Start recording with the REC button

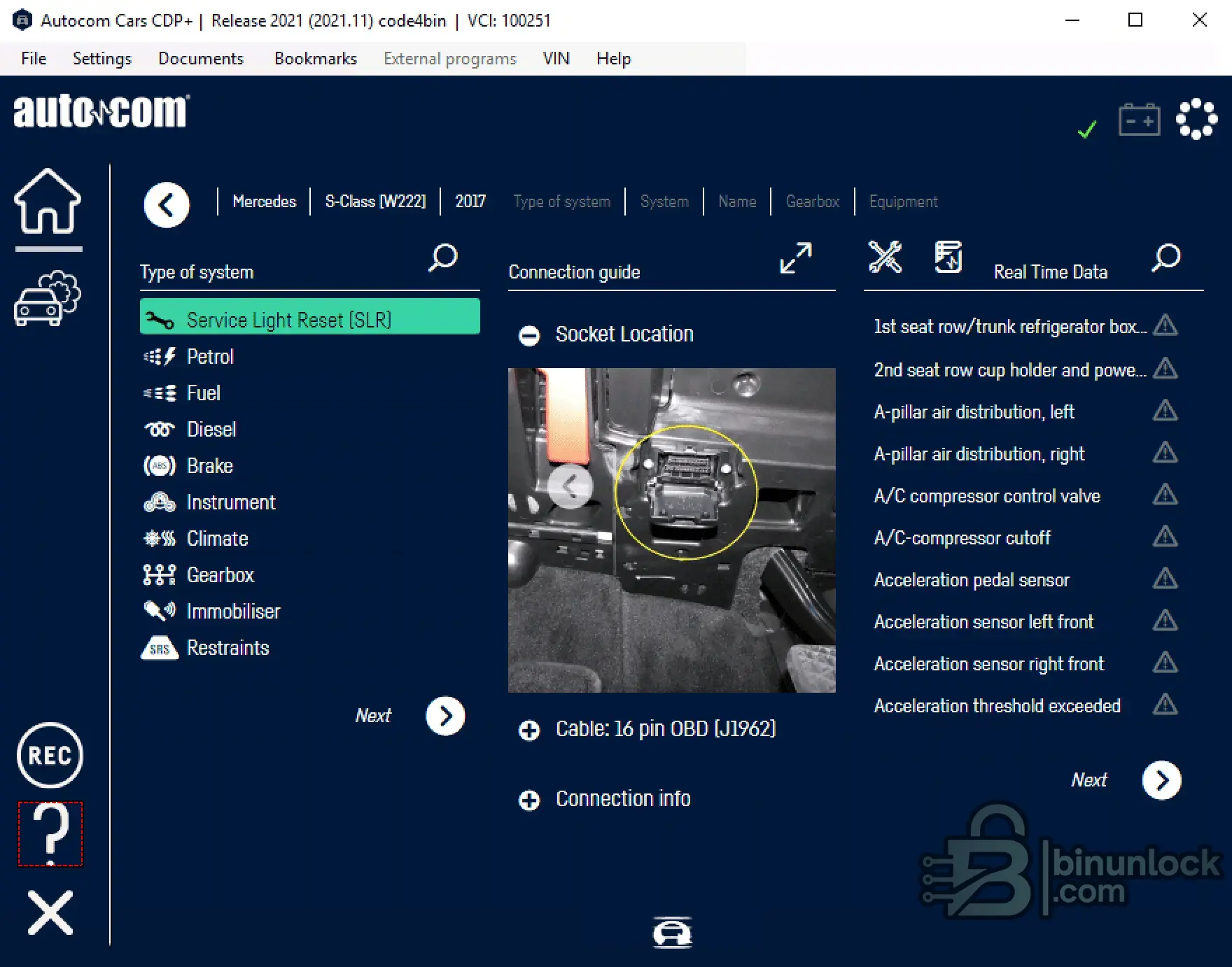pyautogui.click(x=50, y=756)
